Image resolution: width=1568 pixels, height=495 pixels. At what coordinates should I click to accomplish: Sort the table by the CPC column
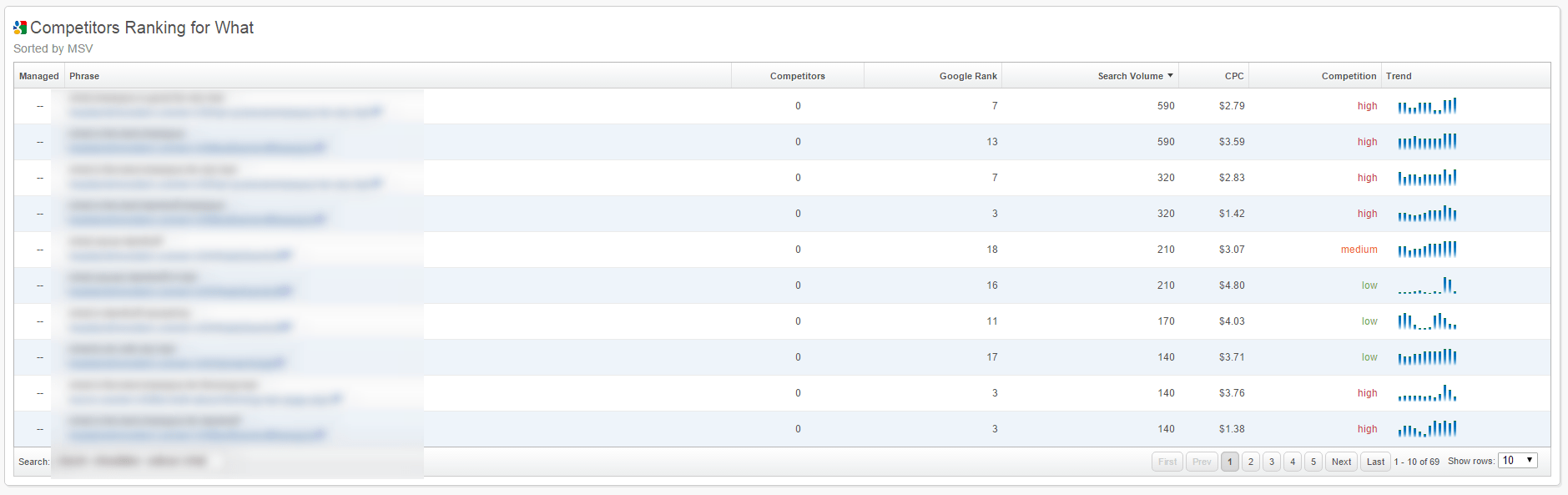(1233, 76)
